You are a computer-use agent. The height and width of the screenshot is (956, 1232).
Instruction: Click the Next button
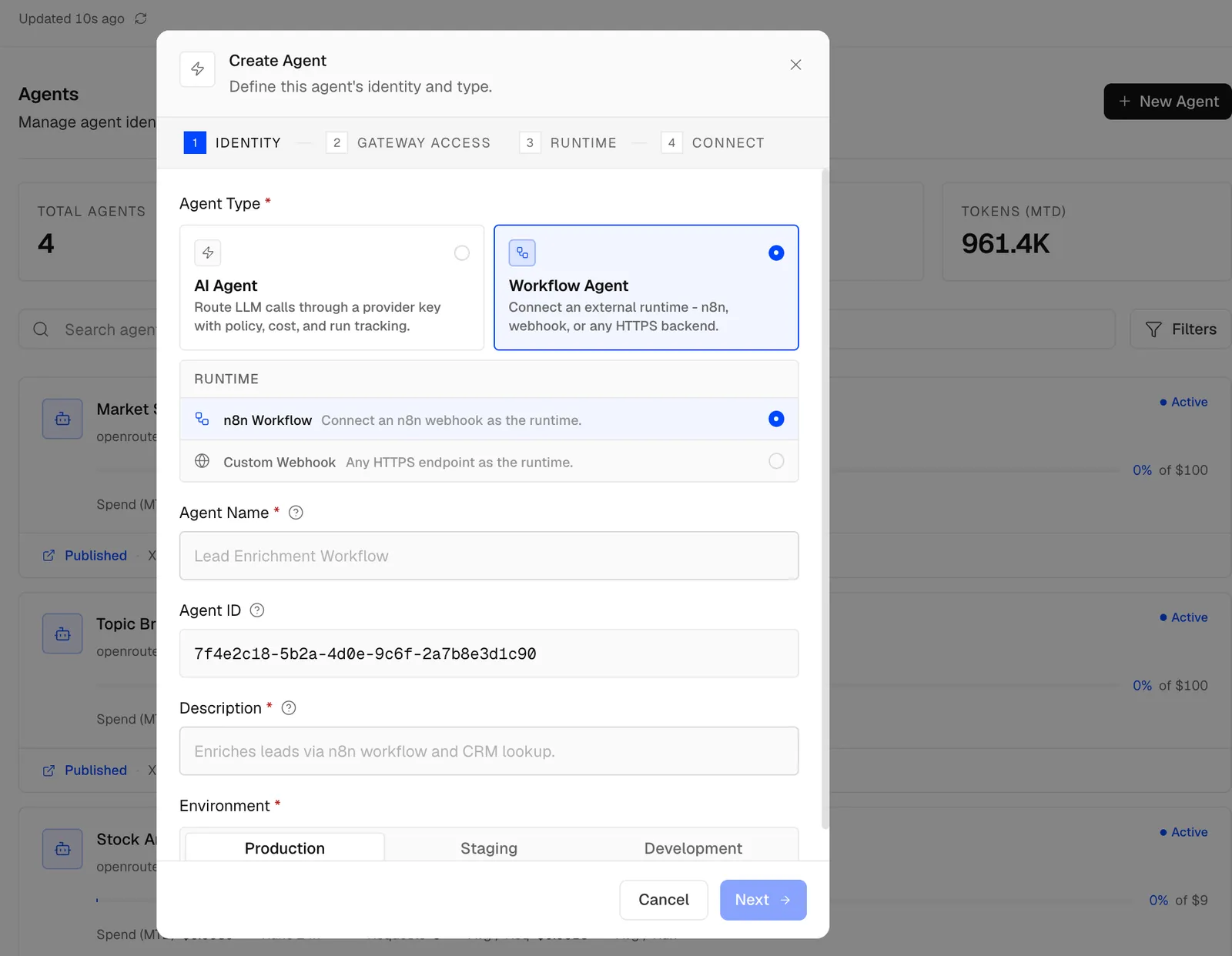pos(763,900)
